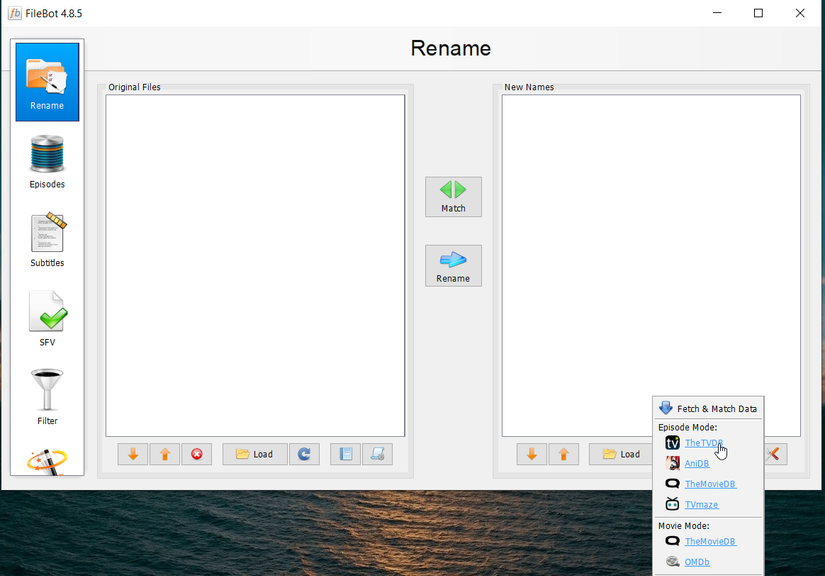Select TVmaze in Episode Mode
The image size is (825, 576).
pyautogui.click(x=703, y=504)
